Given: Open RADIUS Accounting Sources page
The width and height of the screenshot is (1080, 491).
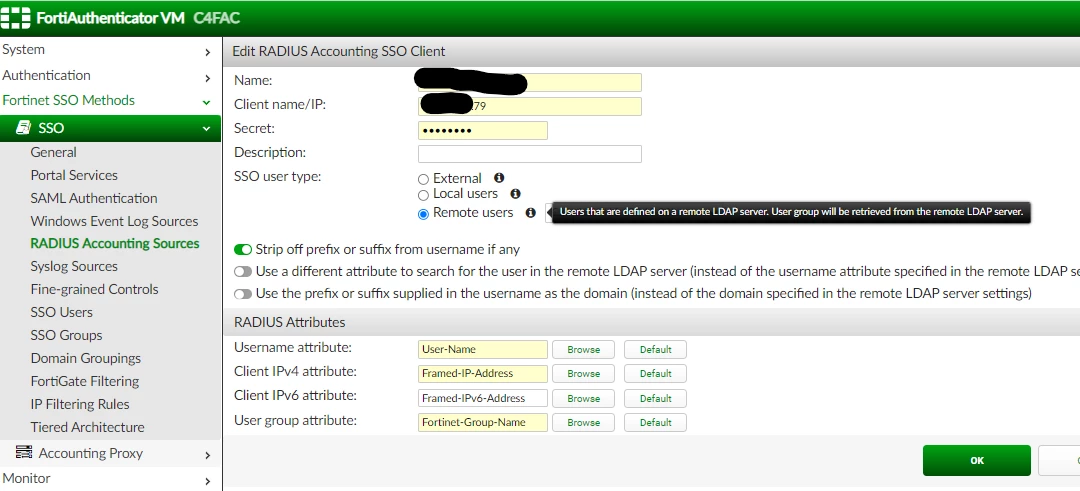Looking at the screenshot, I should [x=115, y=243].
